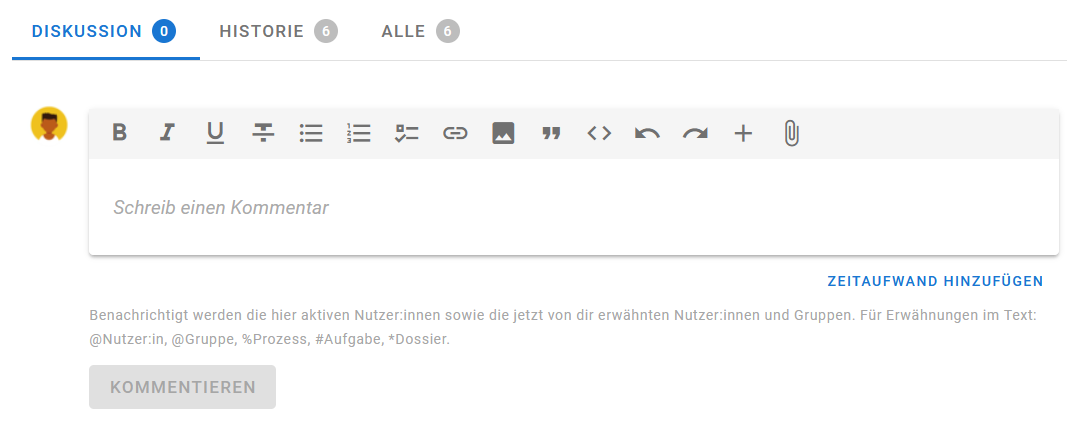Viewport: 1067px width, 442px height.
Task: Insert a code block
Action: pos(599,133)
